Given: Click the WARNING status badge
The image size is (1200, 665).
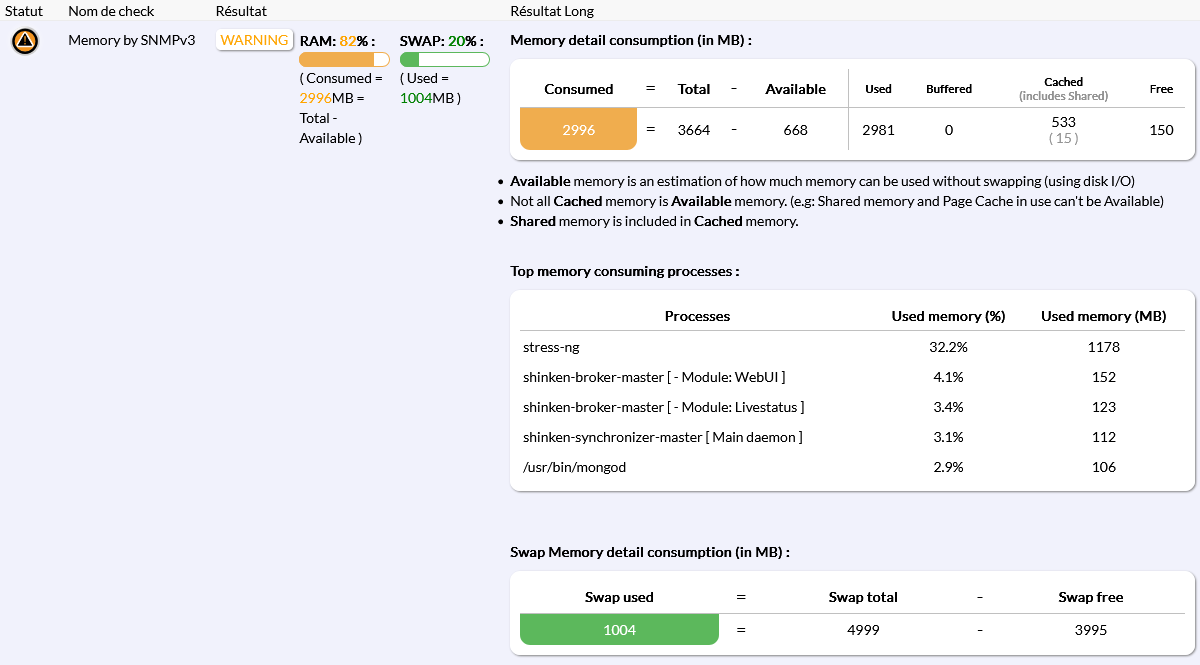Looking at the screenshot, I should [x=254, y=41].
